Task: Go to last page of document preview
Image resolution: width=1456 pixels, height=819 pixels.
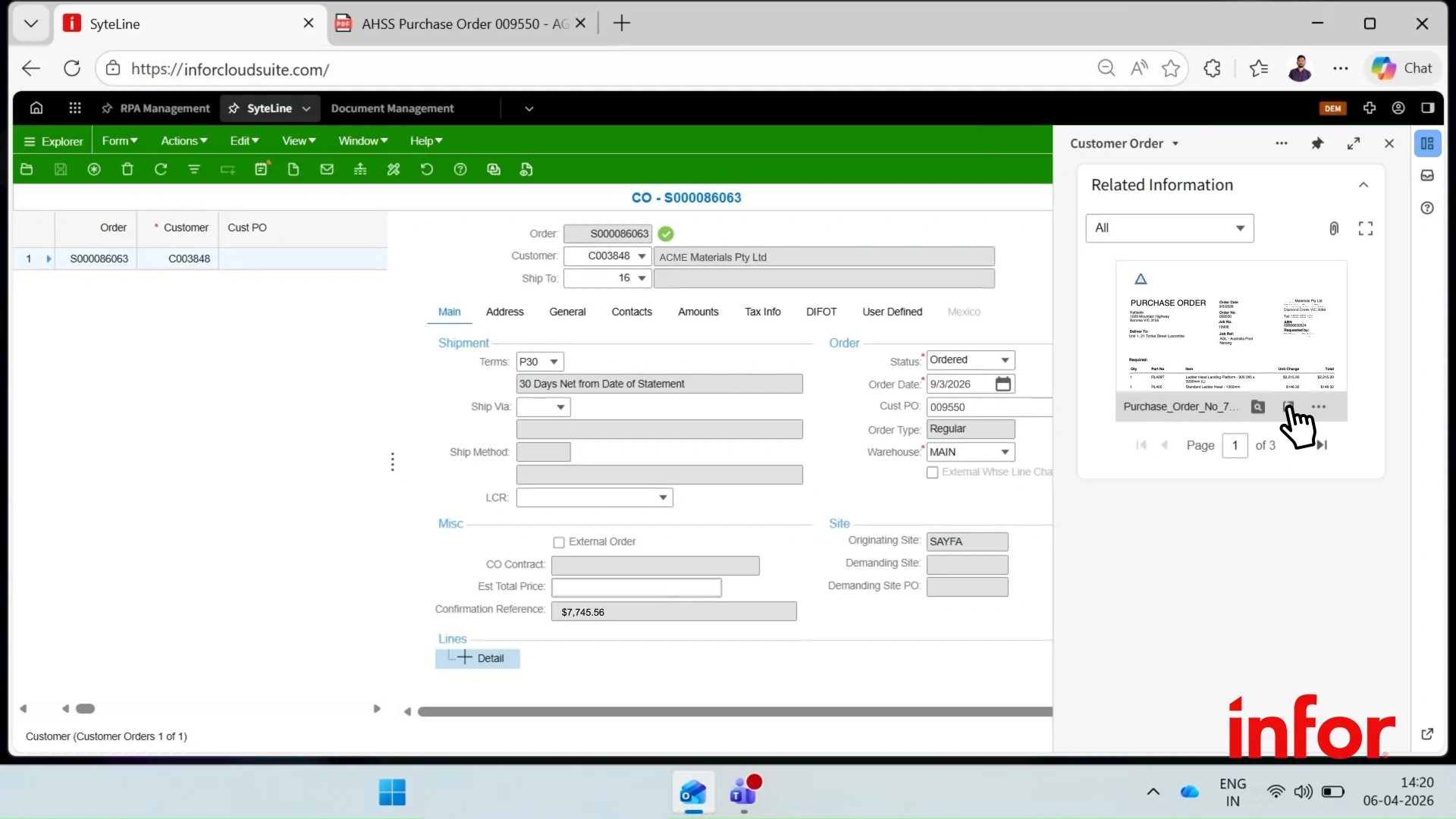Action: tap(1323, 445)
